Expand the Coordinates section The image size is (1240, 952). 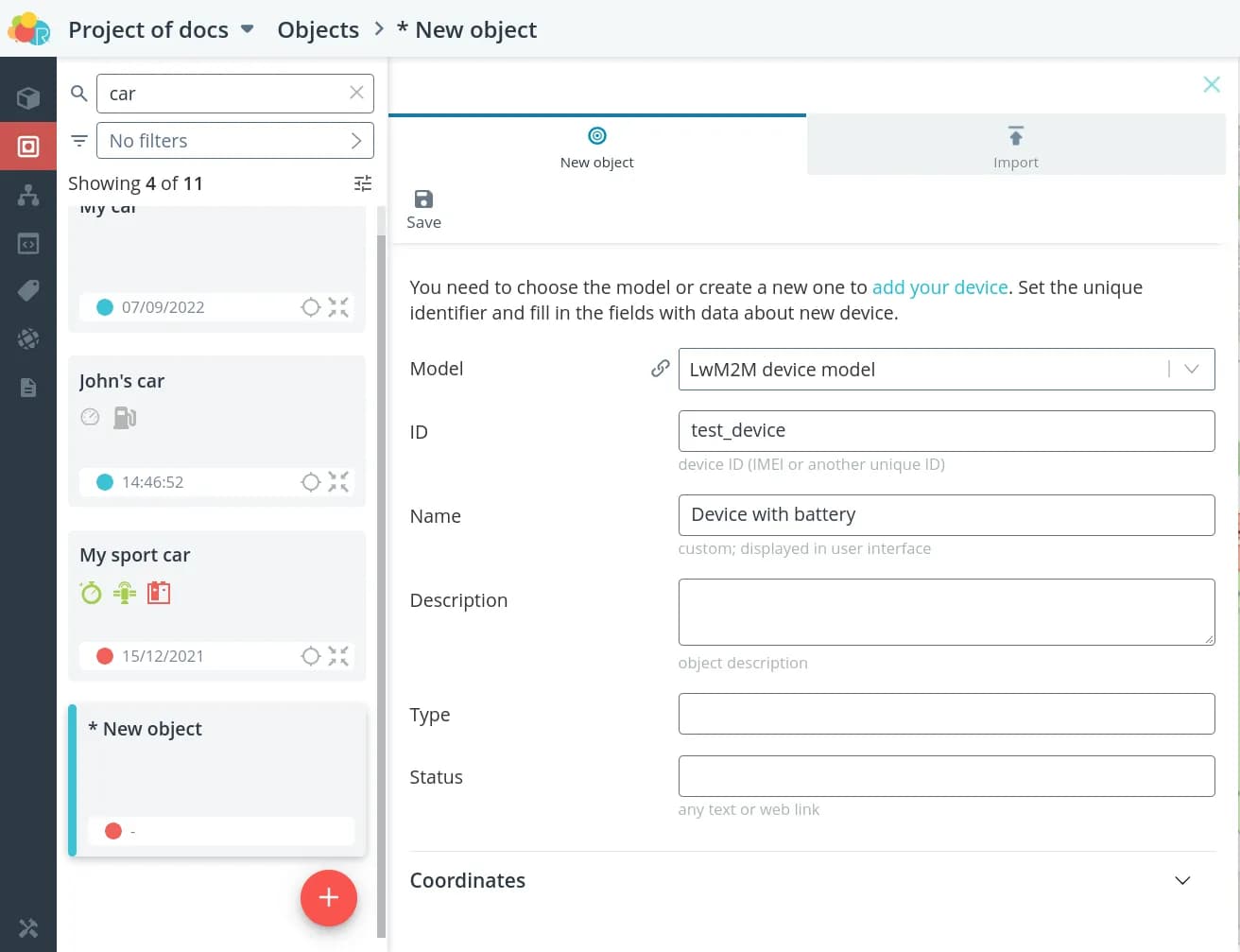pyautogui.click(x=1181, y=880)
